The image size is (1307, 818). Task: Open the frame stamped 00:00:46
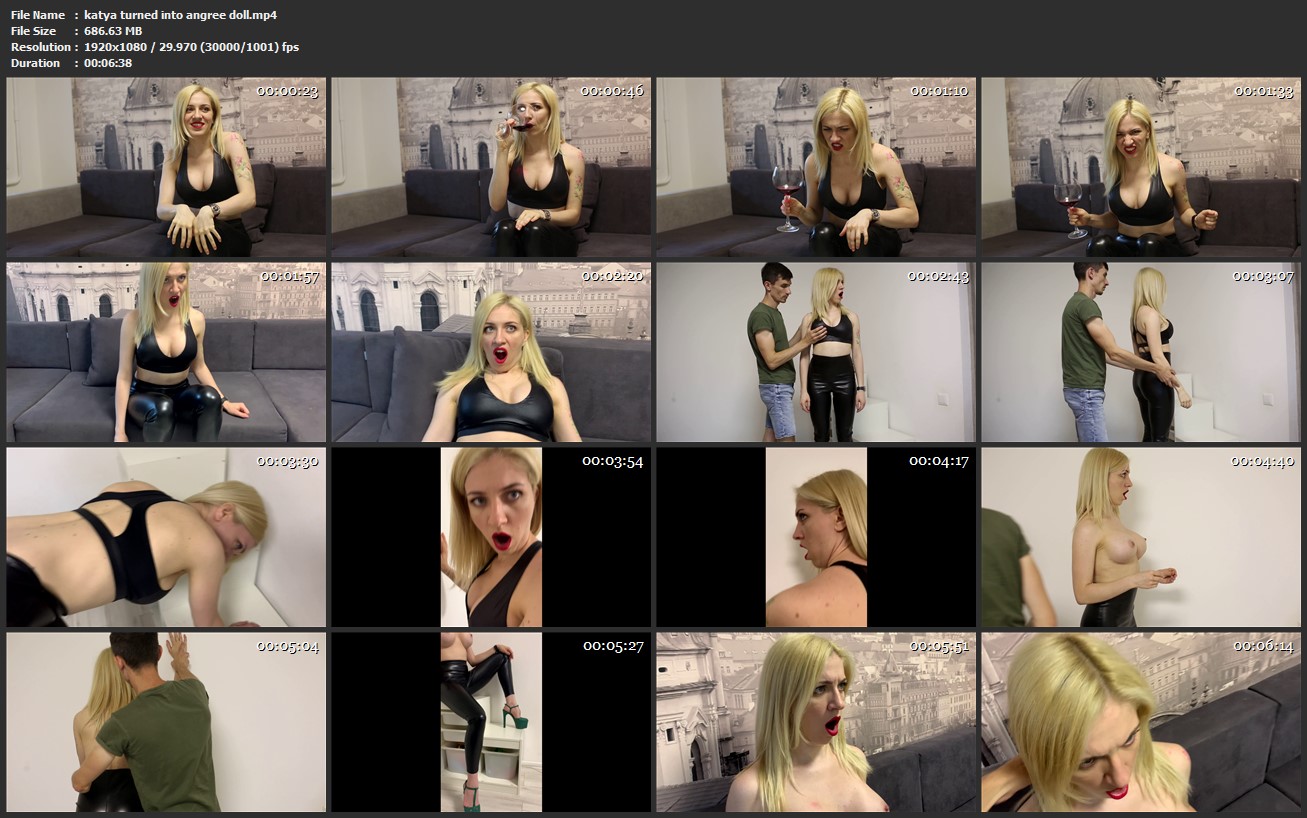[491, 168]
